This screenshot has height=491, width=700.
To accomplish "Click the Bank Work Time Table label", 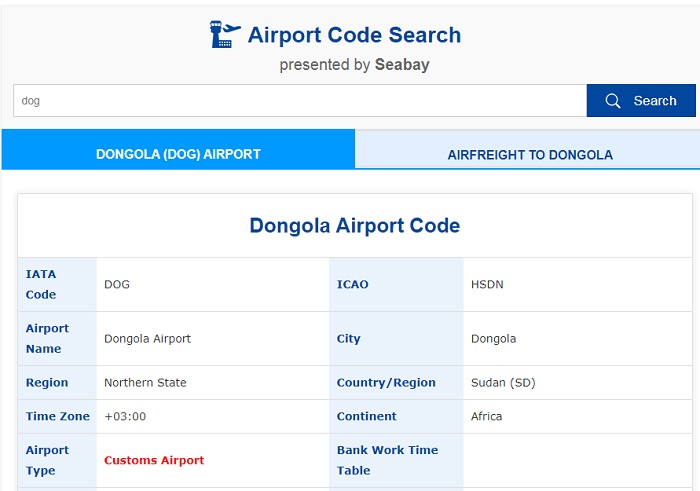I will tap(387, 460).
